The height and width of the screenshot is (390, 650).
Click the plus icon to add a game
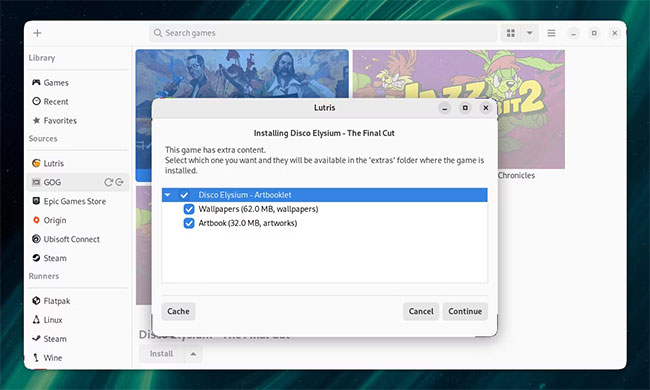37,33
